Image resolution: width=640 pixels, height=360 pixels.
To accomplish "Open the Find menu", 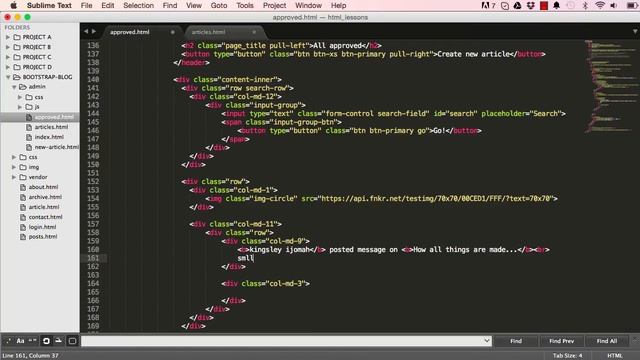I will point(170,6).
